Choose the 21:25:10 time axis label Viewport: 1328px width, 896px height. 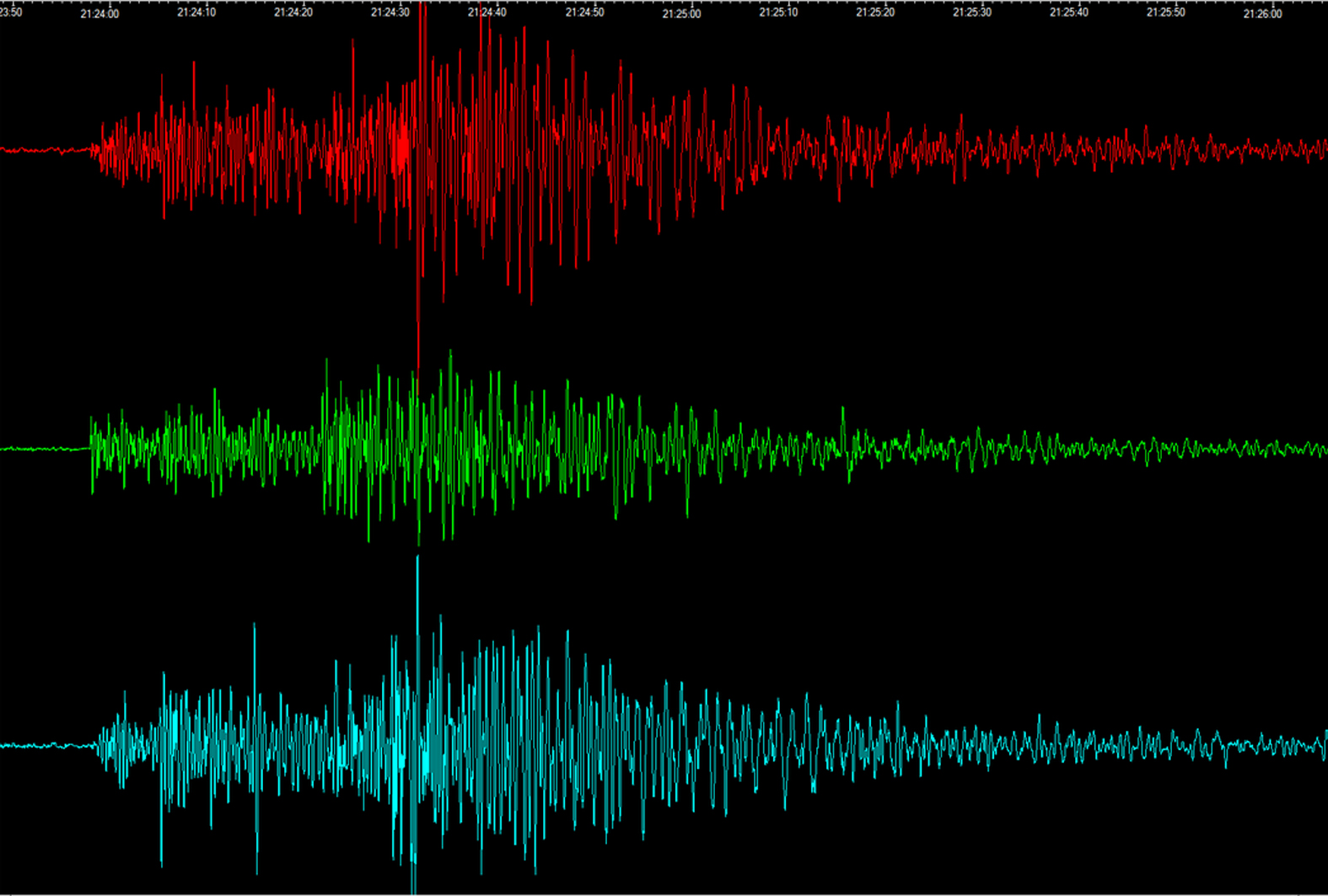tap(778, 13)
